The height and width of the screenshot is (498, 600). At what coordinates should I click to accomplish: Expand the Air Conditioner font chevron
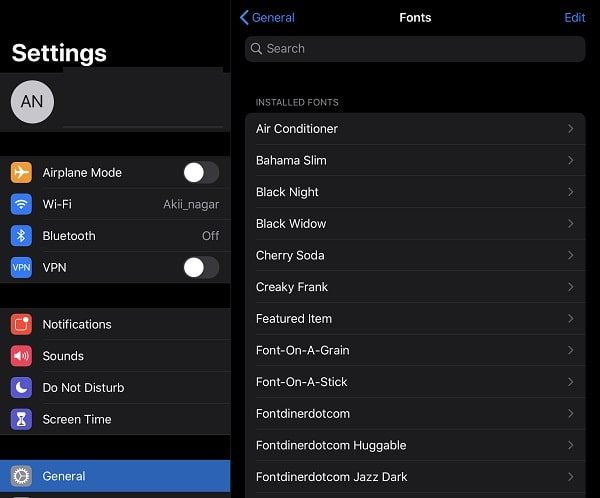click(x=571, y=129)
